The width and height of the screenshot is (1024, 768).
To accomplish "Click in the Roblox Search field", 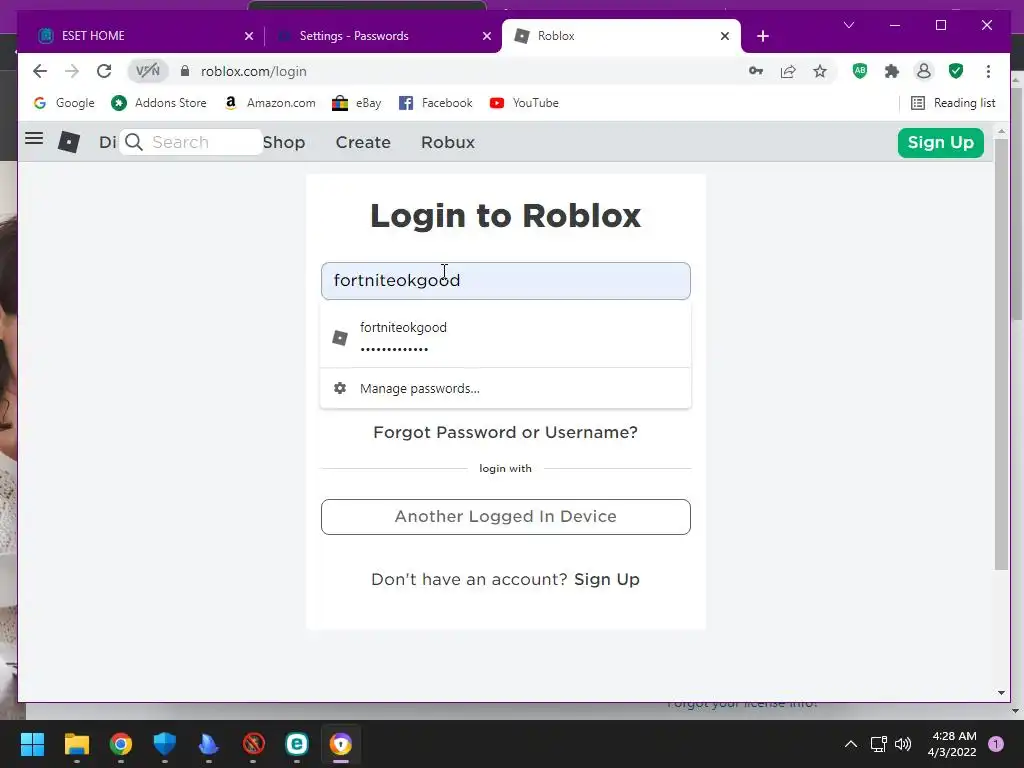I will 191,142.
